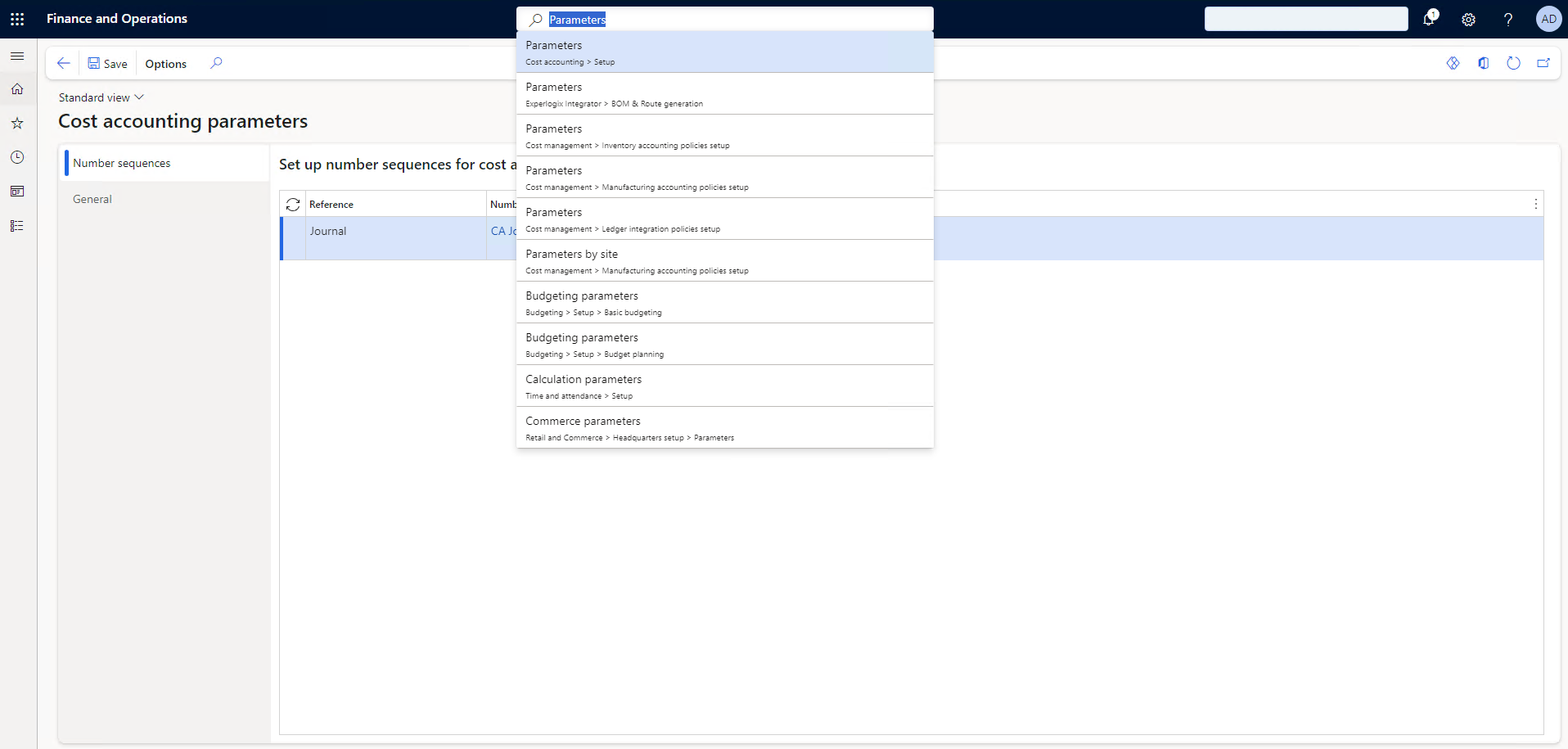This screenshot has height=749, width=1568.
Task: Open the grid options vertical ellipsis
Action: pos(1535,204)
